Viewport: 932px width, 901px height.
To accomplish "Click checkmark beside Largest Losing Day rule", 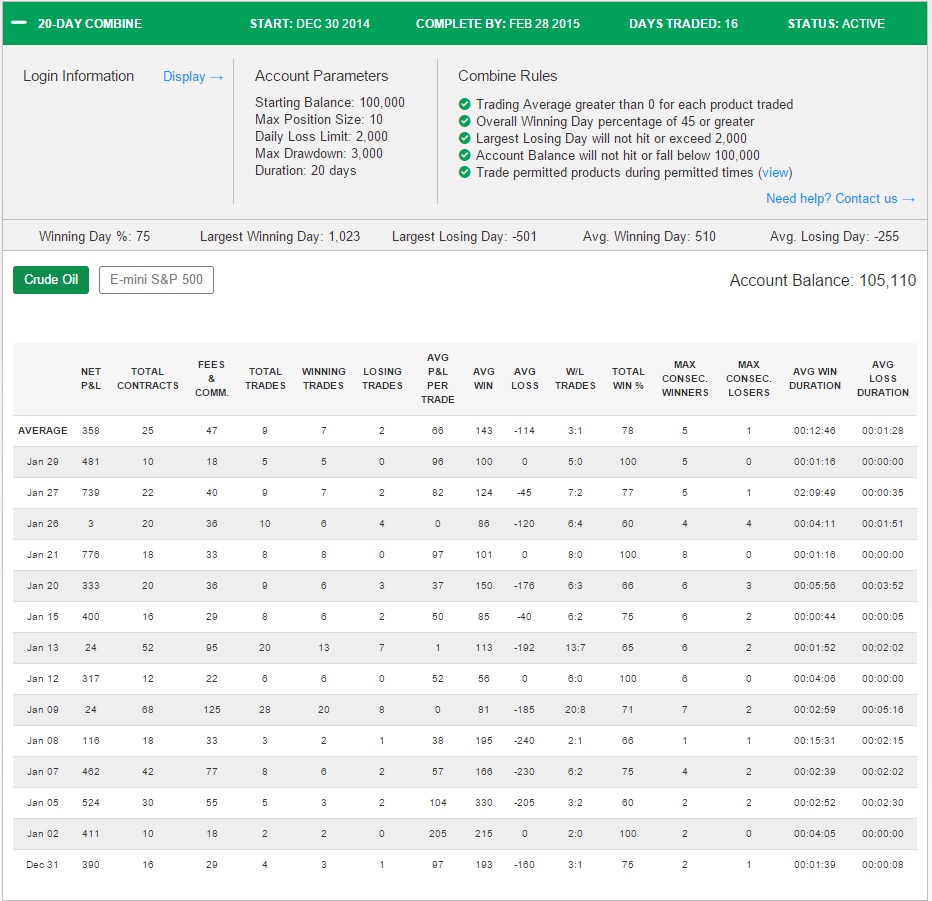I will tap(465, 138).
